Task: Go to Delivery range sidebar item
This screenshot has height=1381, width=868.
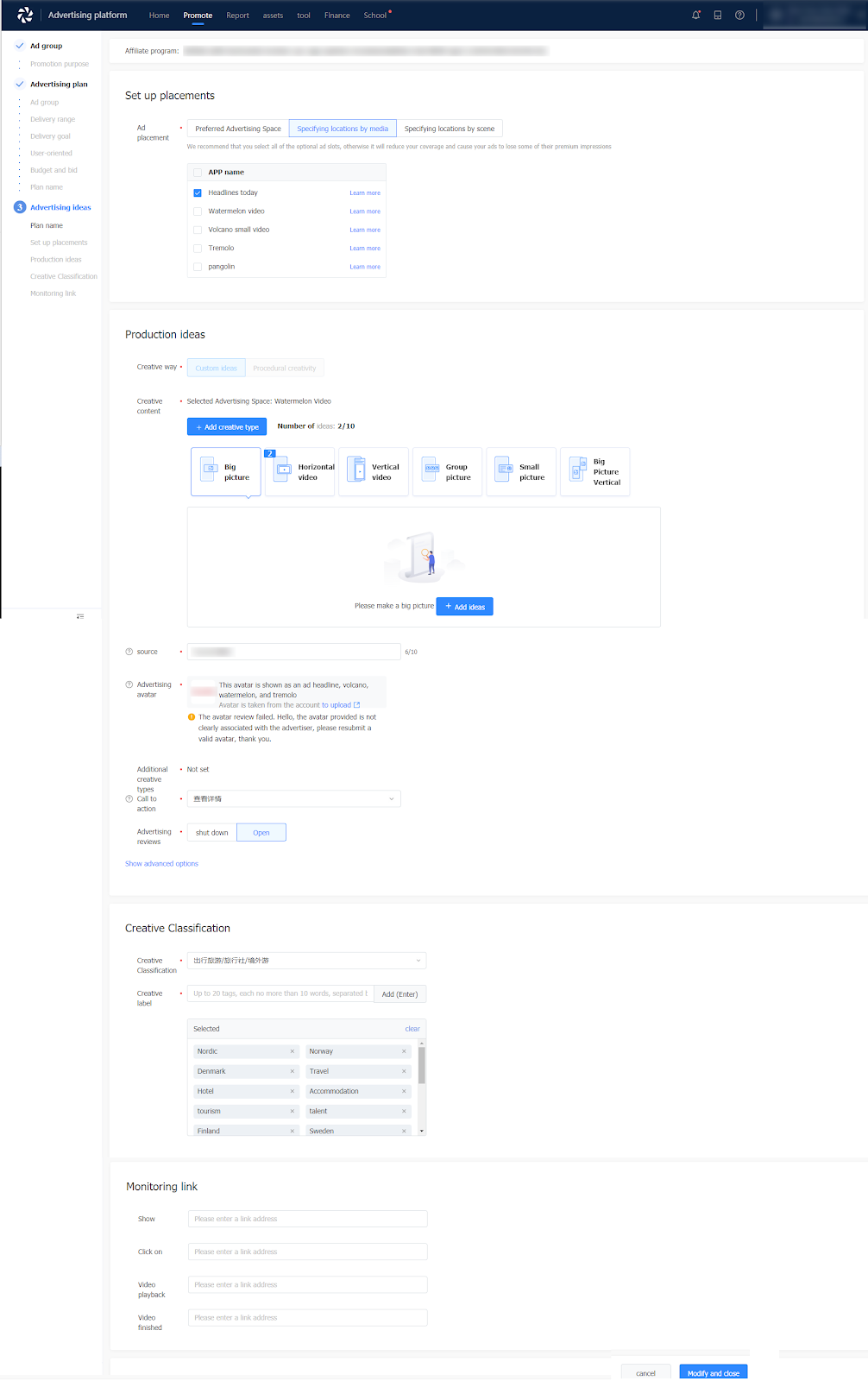Action: pos(53,119)
